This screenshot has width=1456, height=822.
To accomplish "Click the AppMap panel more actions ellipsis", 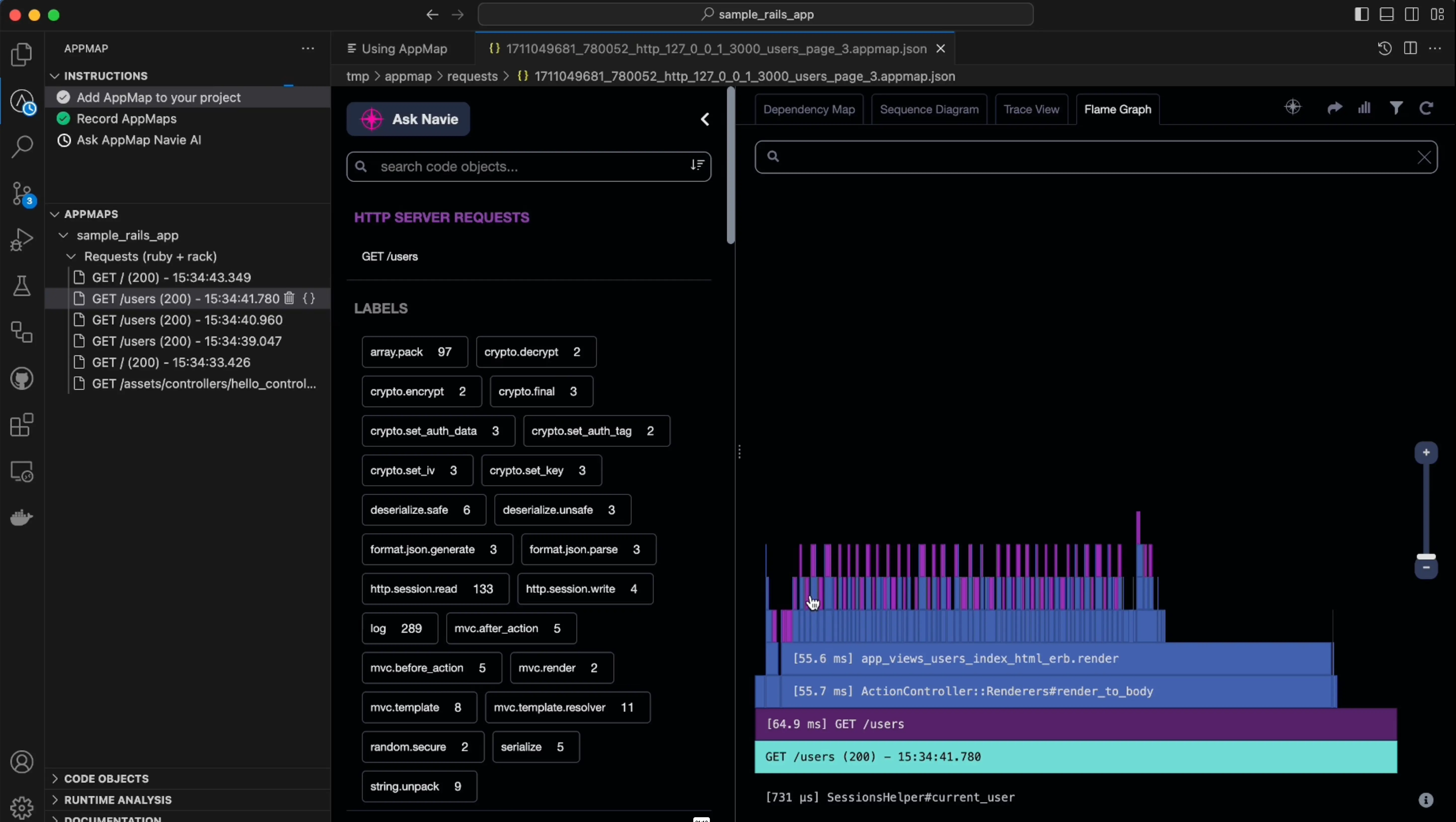I will coord(308,49).
